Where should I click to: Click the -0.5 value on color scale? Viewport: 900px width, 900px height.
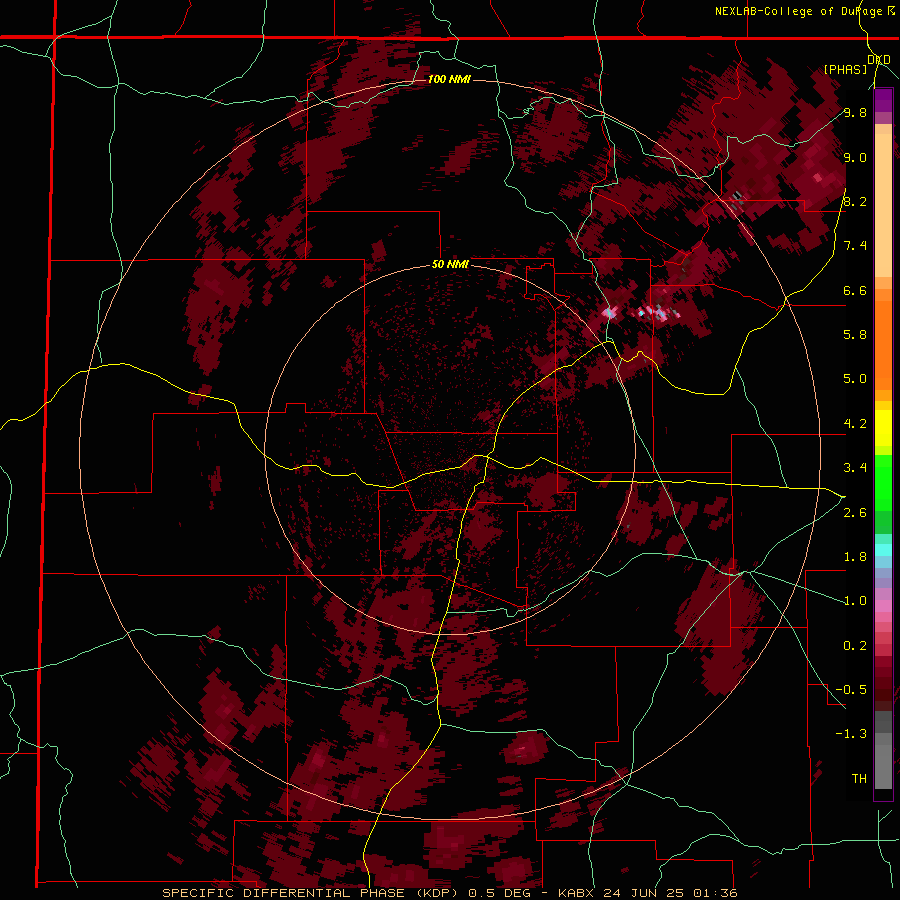pyautogui.click(x=851, y=689)
